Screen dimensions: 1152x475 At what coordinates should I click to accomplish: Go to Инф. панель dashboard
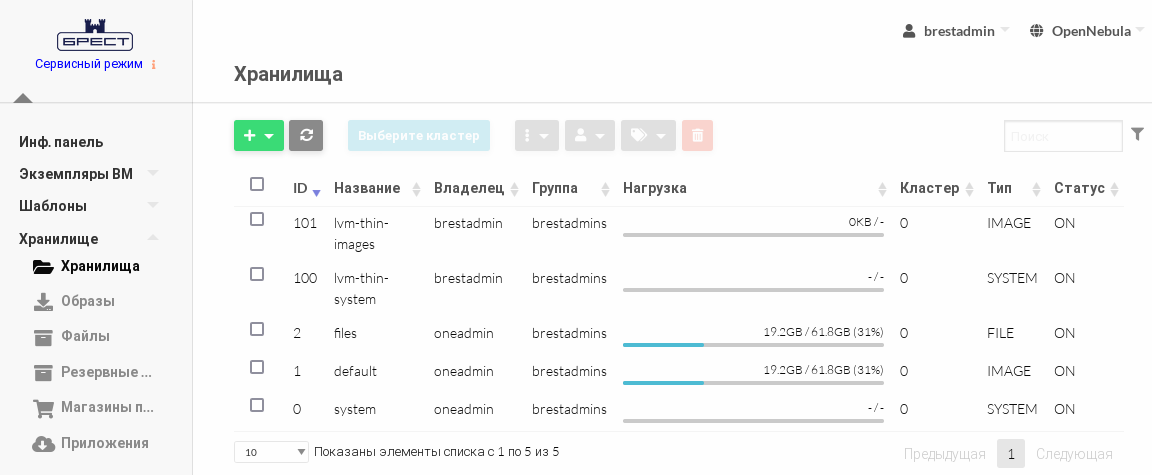[x=61, y=142]
